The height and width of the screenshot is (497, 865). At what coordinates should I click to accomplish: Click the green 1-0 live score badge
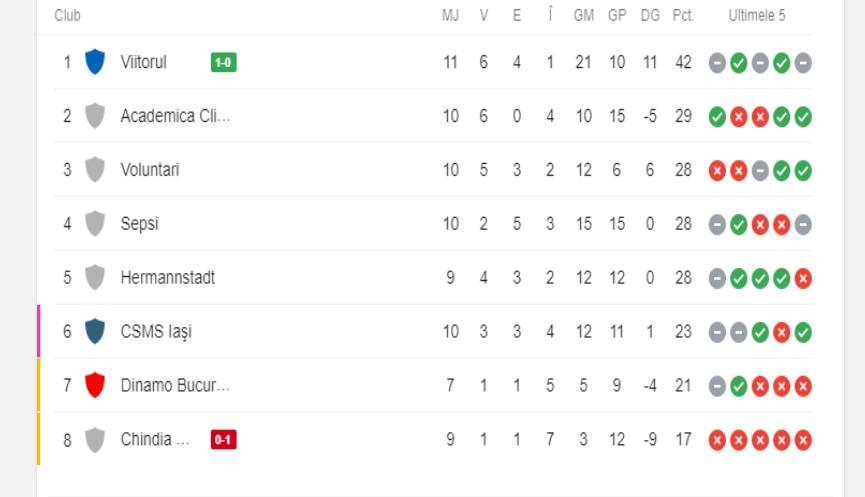click(x=223, y=63)
